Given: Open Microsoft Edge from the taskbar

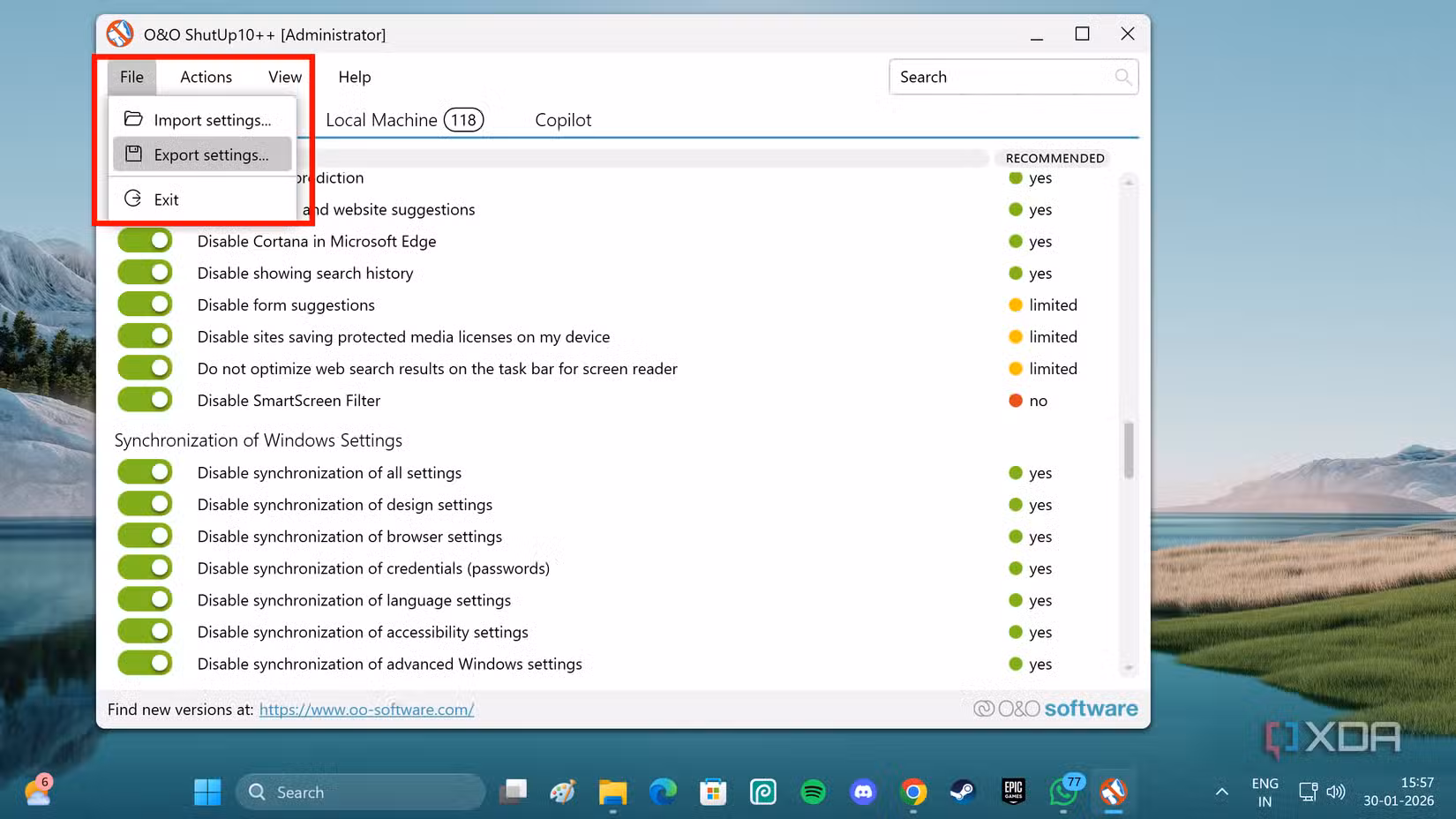Looking at the screenshot, I should tap(663, 792).
